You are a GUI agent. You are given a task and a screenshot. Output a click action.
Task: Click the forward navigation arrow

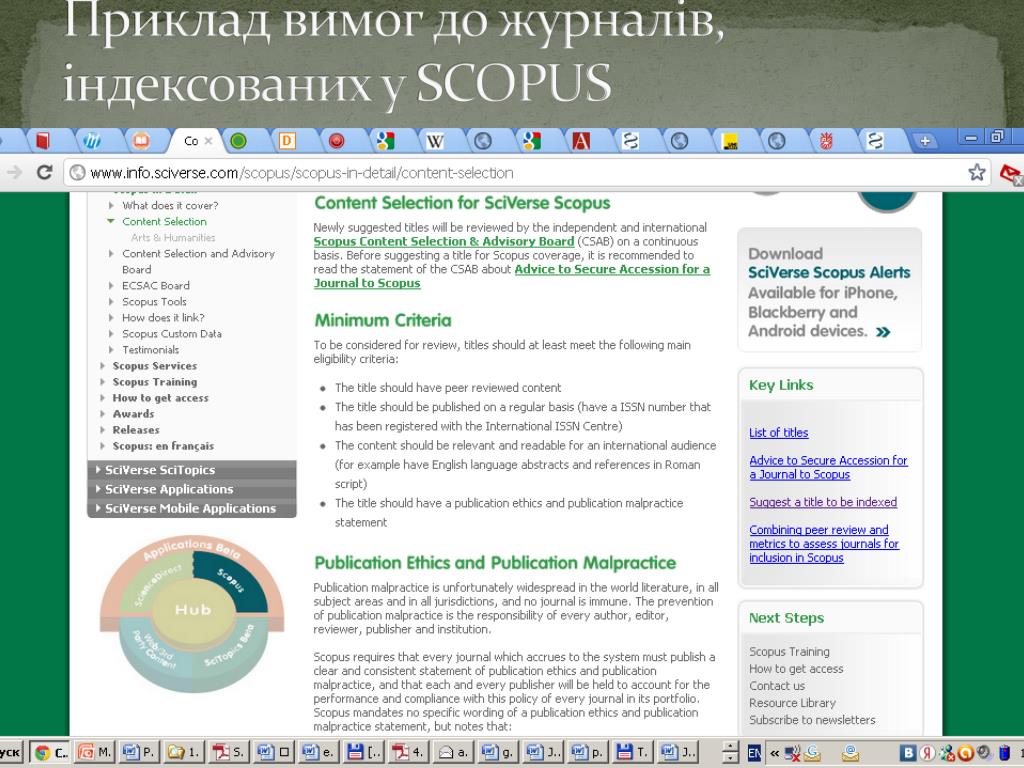coord(14,172)
